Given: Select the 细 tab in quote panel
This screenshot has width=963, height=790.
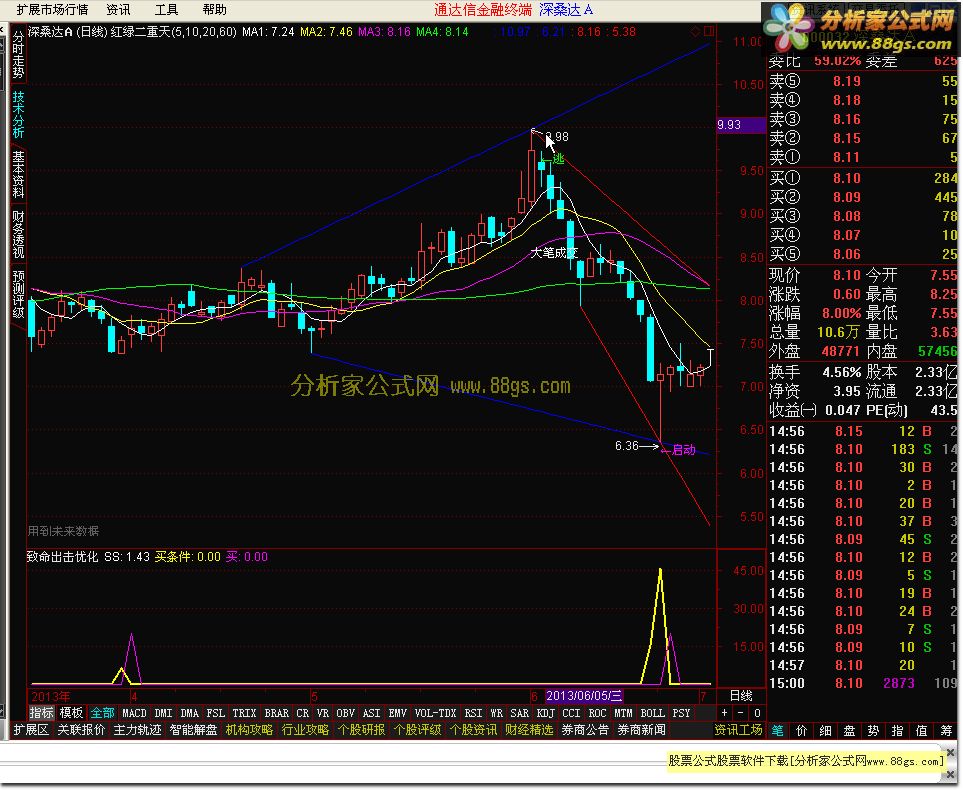Looking at the screenshot, I should click(825, 730).
